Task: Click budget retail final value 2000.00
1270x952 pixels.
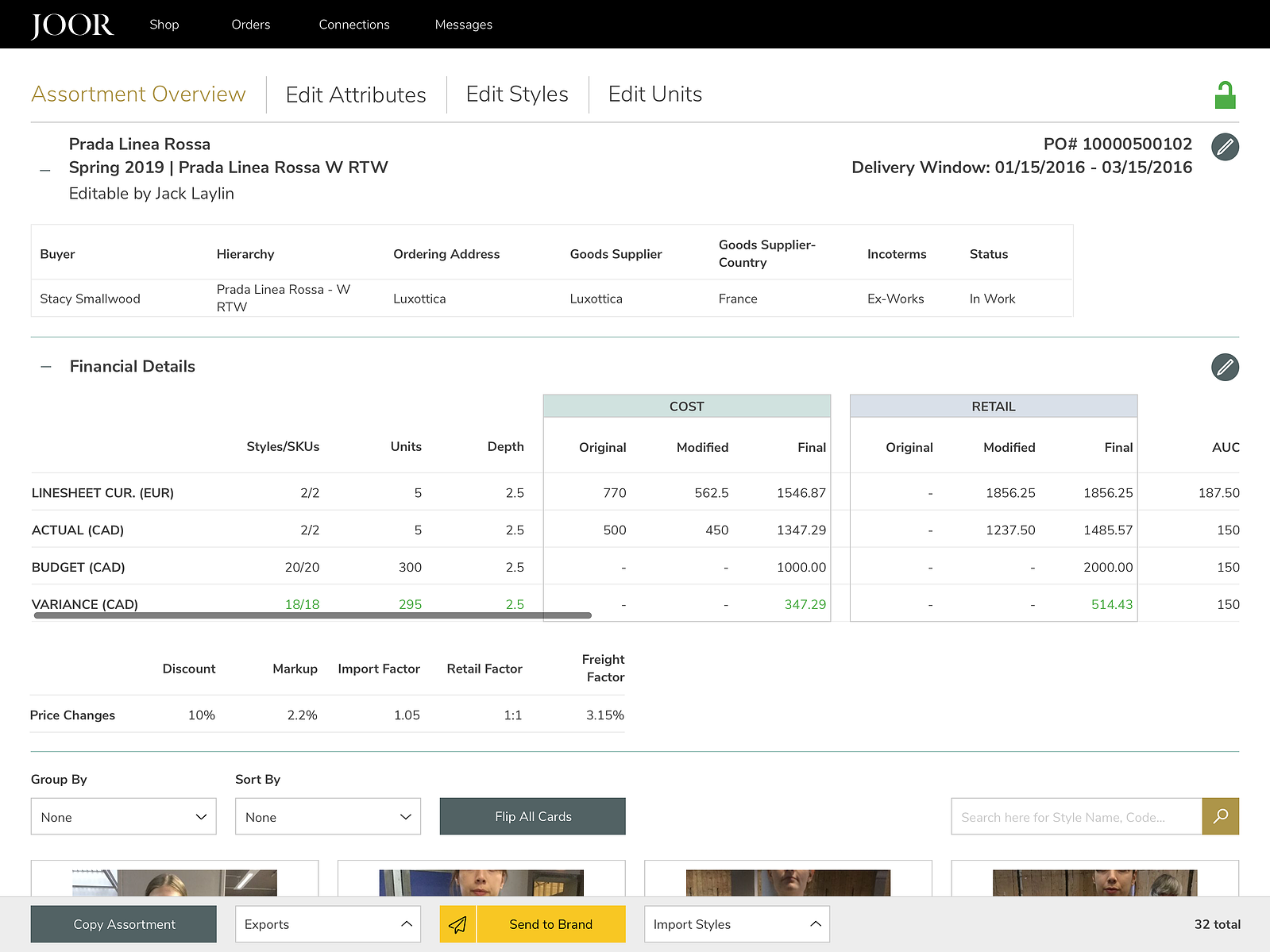Action: [x=1108, y=567]
